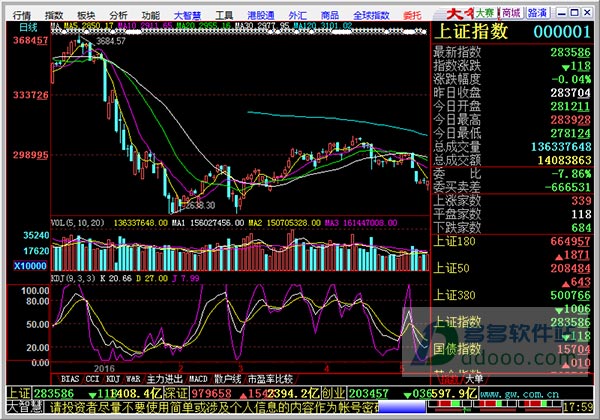Open the red 委托 trading menu
This screenshot has height=420, width=600.
coord(412,15)
